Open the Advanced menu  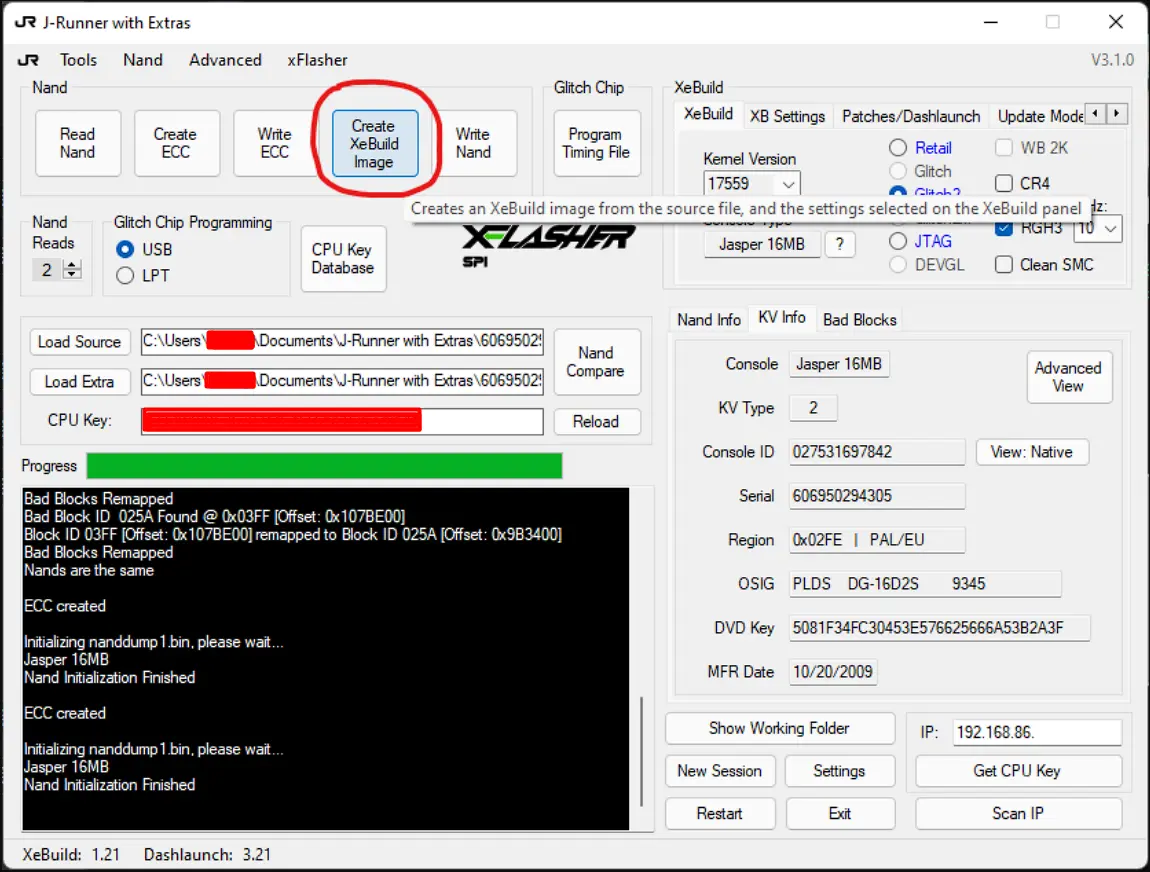[x=225, y=60]
